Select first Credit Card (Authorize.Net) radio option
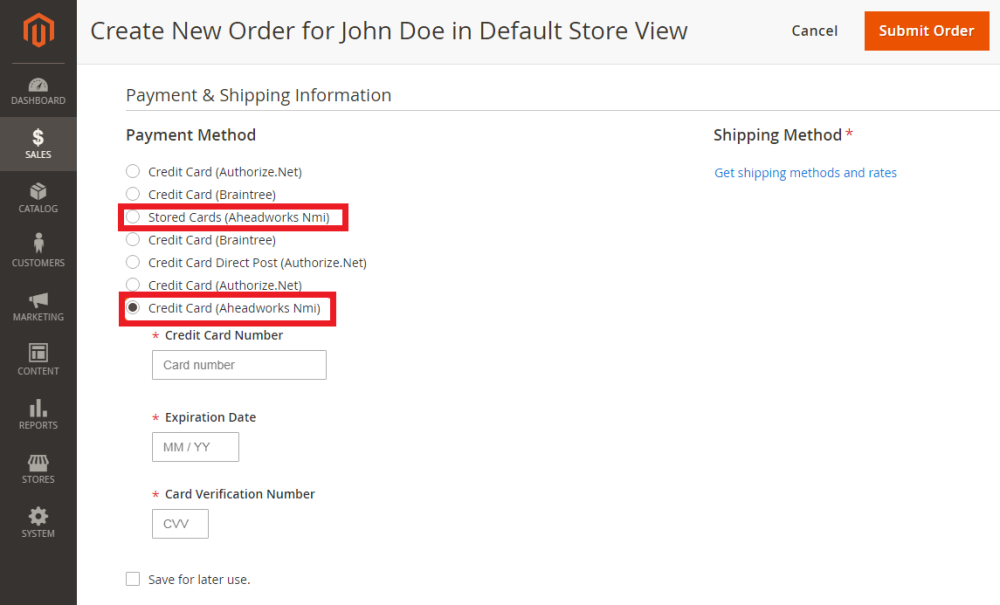Image resolution: width=1000 pixels, height=605 pixels. 133,171
